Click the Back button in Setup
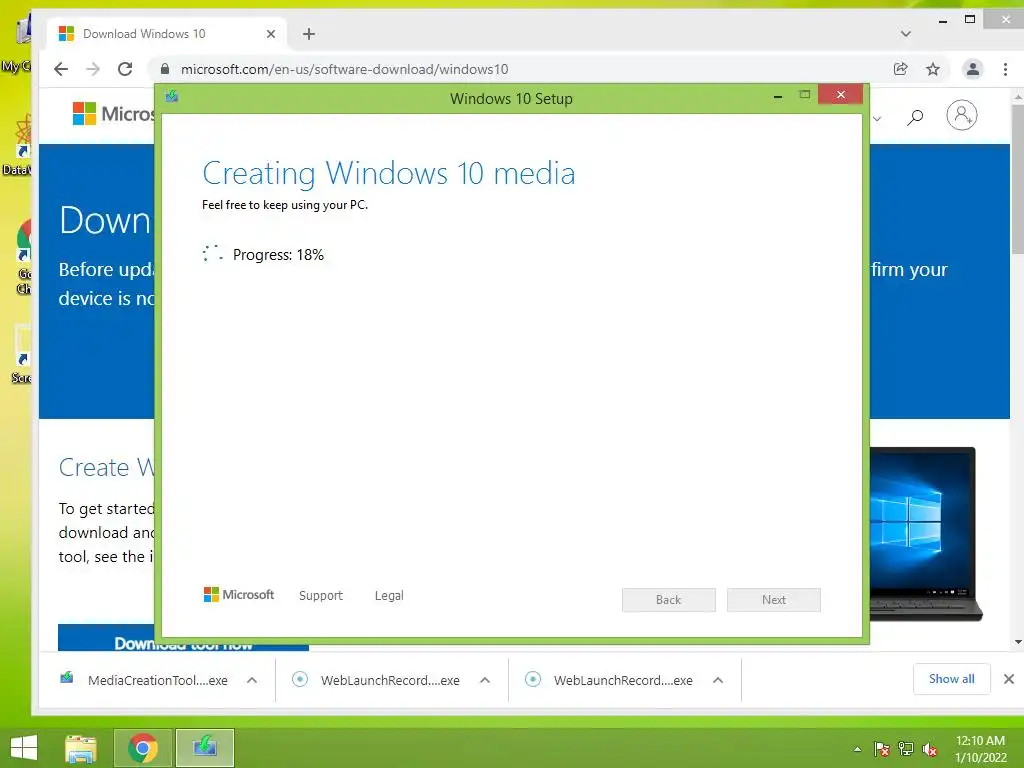Viewport: 1024px width, 768px height. [x=669, y=600]
